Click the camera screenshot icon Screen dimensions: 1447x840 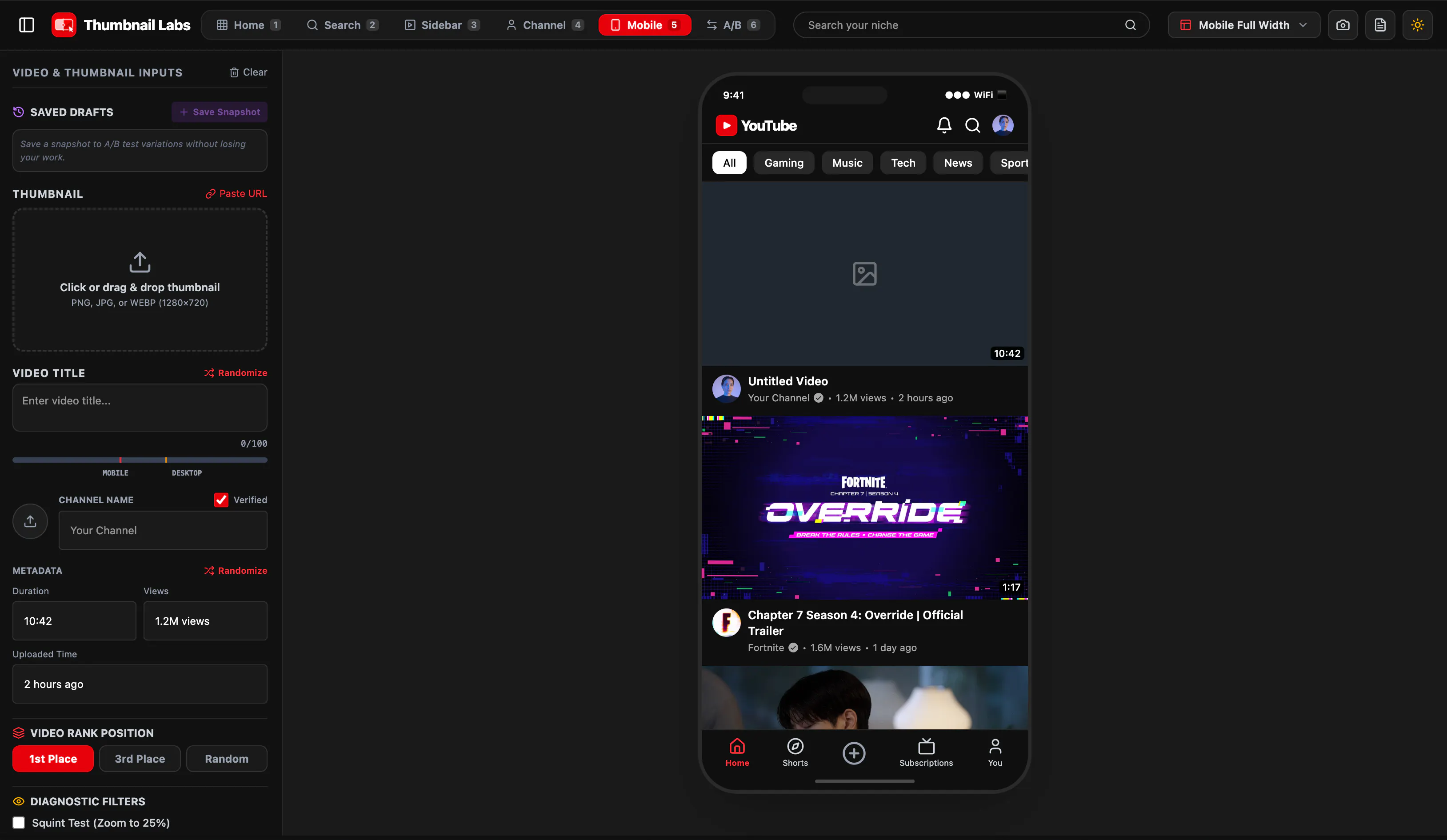tap(1343, 25)
